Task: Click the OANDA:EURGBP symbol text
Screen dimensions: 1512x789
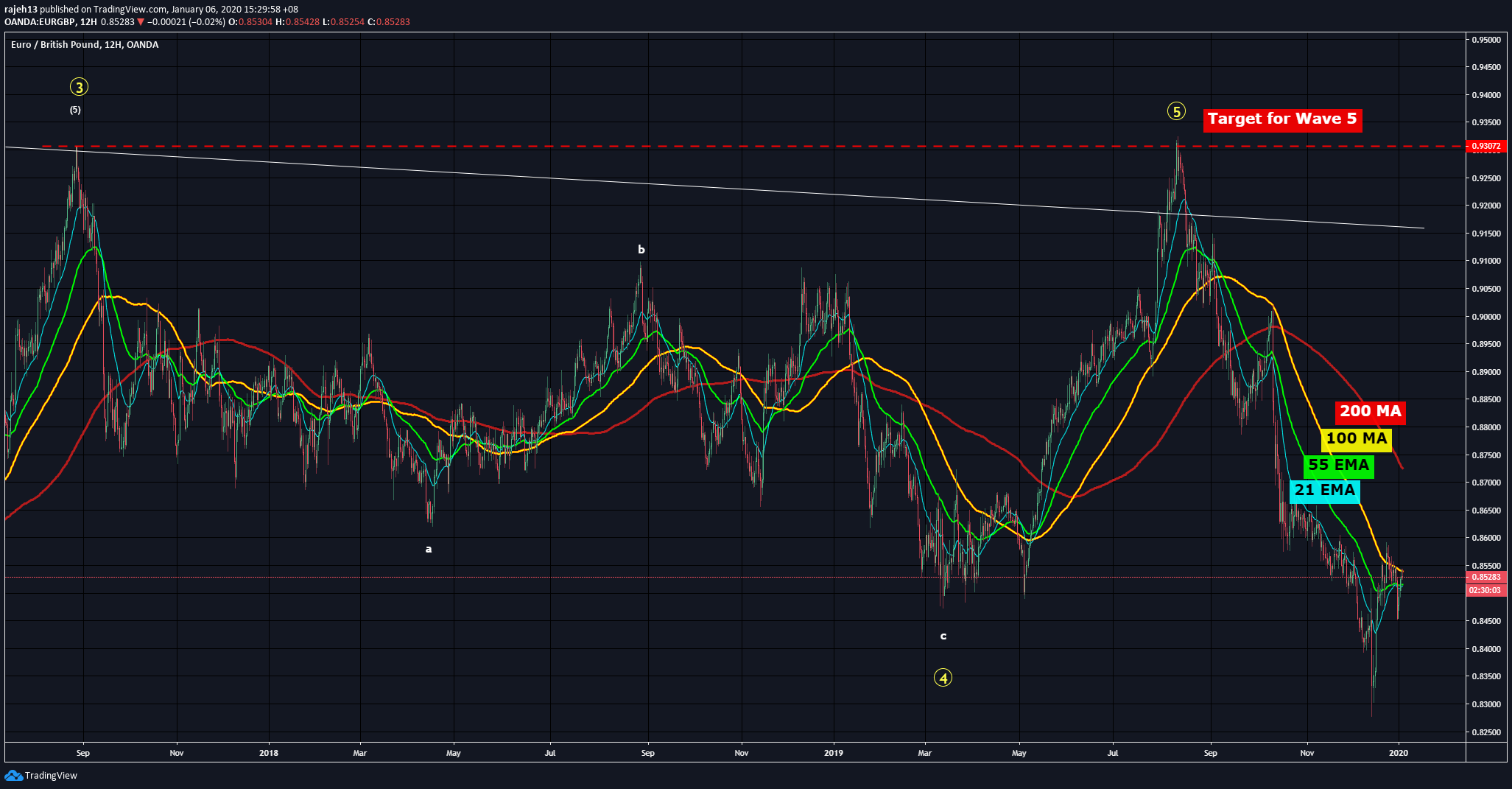Action: pos(40,22)
